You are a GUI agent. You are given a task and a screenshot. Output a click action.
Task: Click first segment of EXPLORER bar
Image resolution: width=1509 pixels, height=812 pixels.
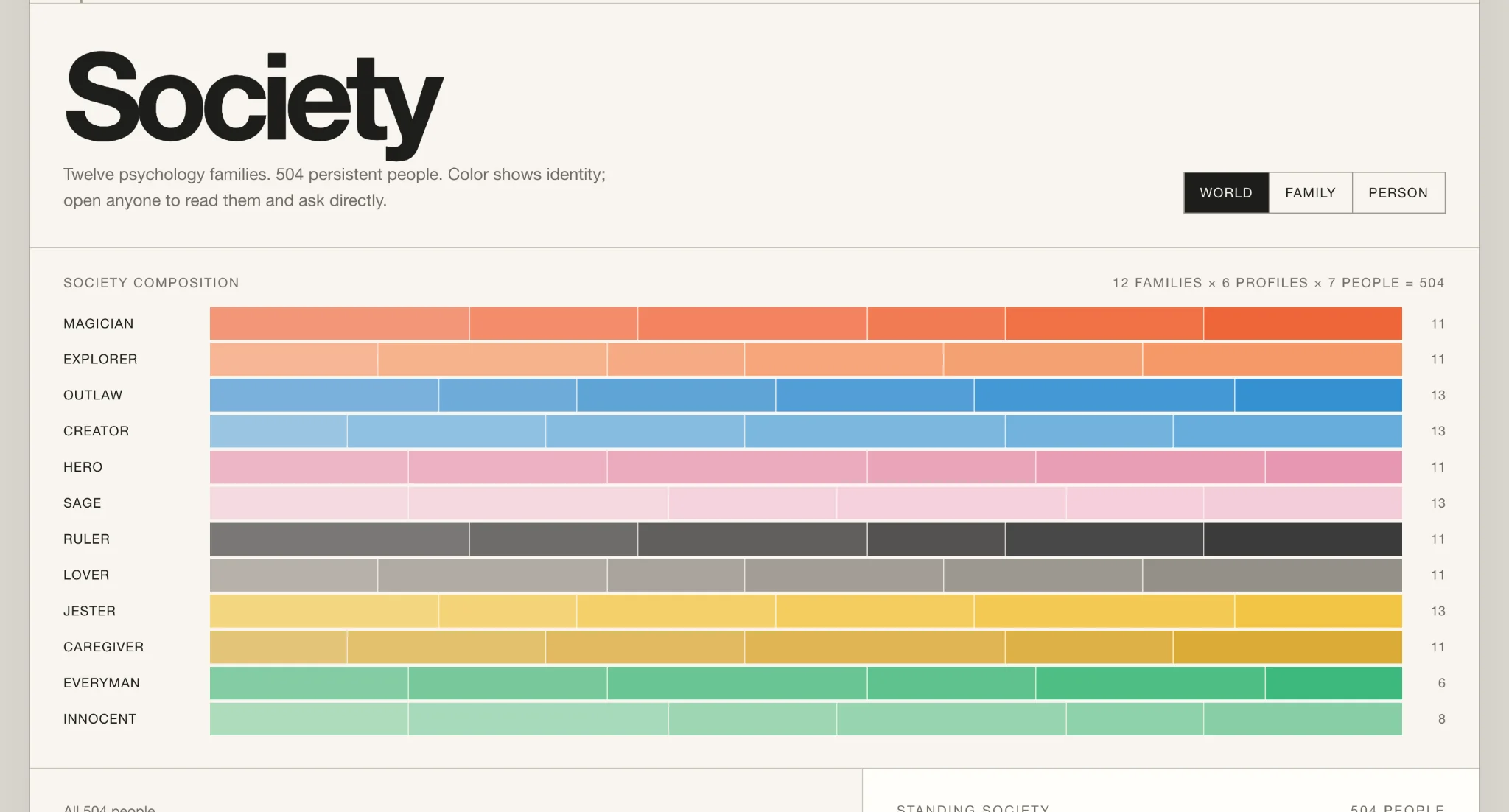click(x=294, y=360)
